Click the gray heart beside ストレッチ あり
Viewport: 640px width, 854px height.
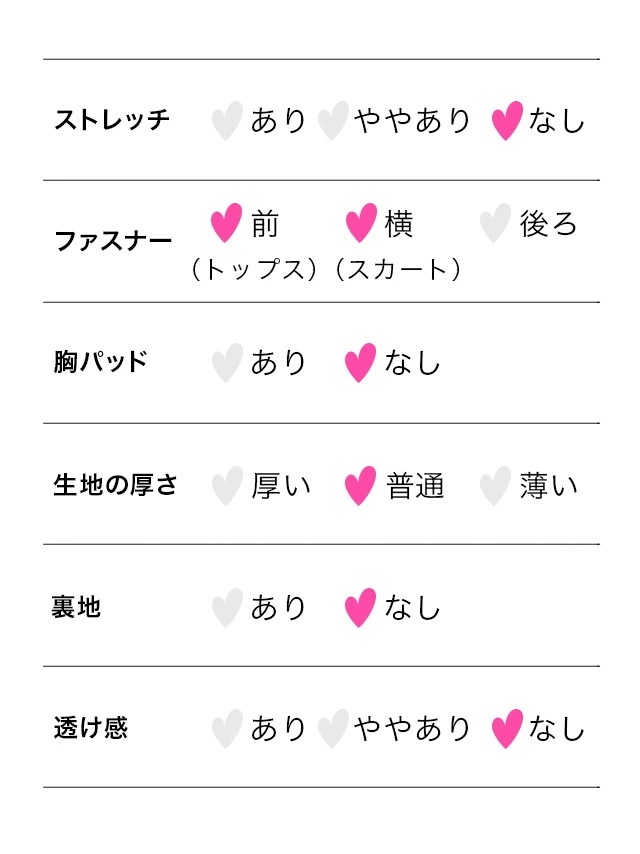[x=227, y=120]
